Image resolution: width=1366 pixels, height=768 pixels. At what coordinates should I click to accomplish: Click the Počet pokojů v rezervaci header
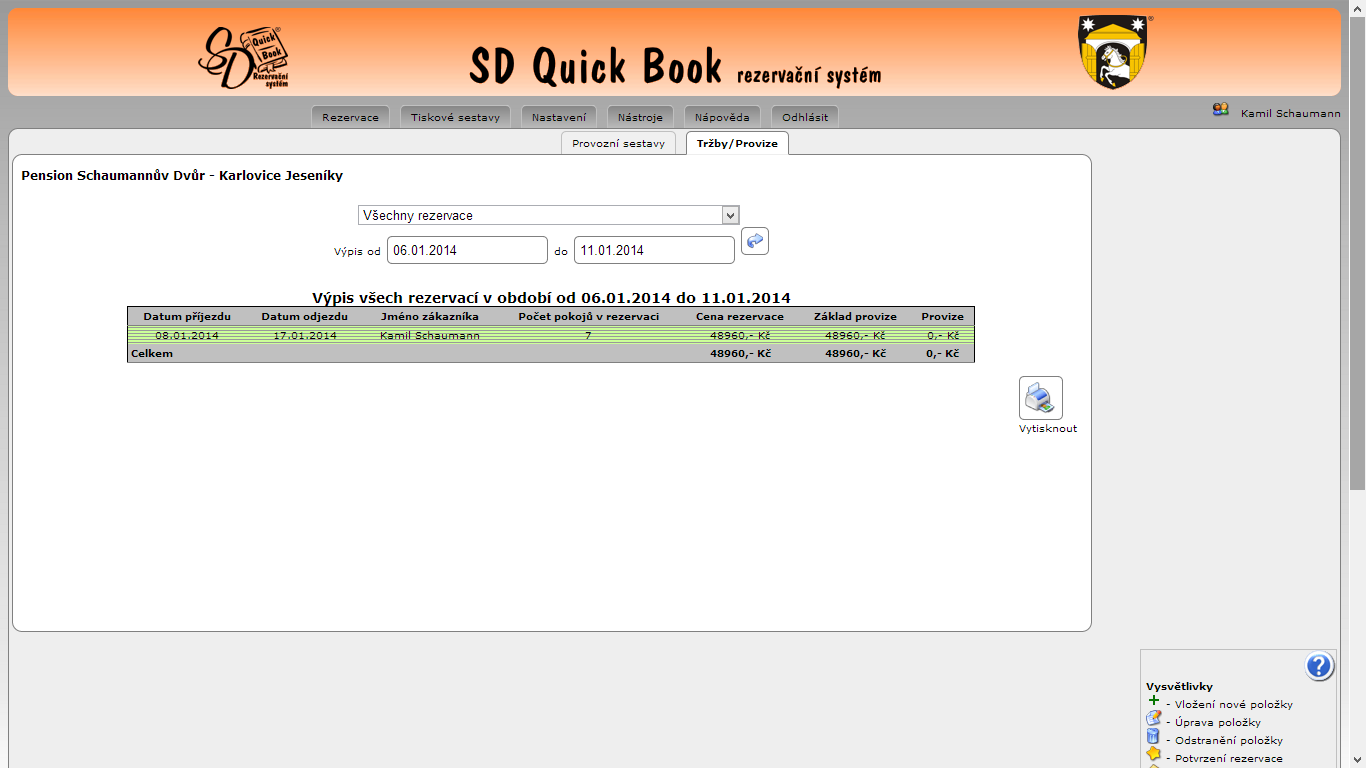588,316
